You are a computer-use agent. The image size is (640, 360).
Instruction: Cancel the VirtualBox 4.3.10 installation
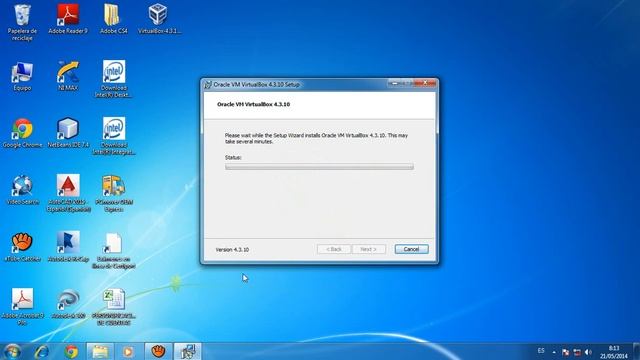click(411, 249)
